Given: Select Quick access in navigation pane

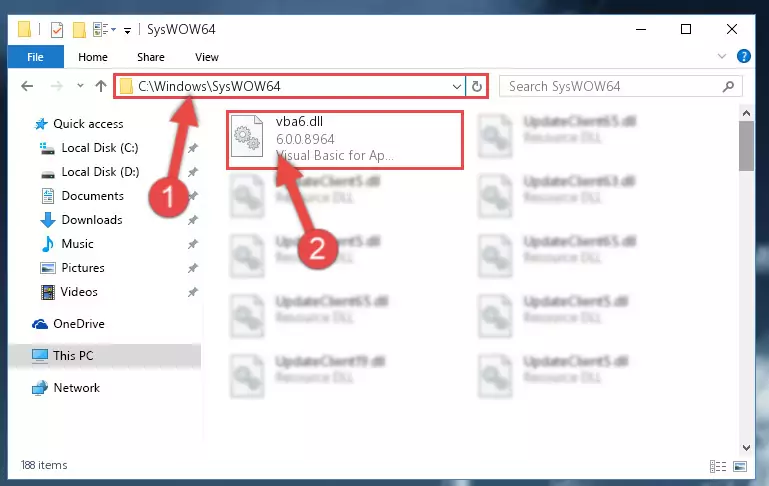Looking at the screenshot, I should 88,124.
